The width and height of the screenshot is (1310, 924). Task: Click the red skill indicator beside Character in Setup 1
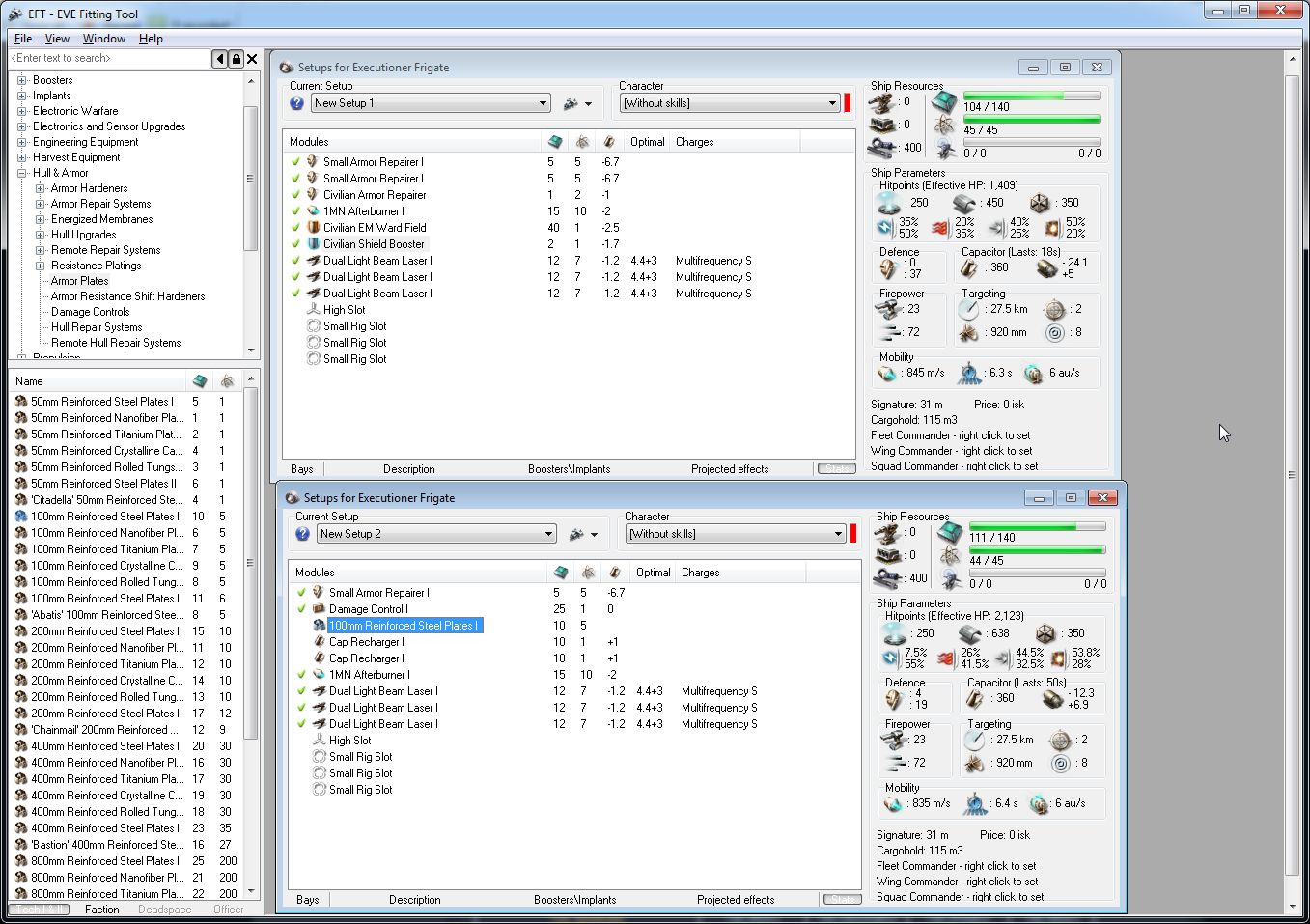tap(848, 103)
